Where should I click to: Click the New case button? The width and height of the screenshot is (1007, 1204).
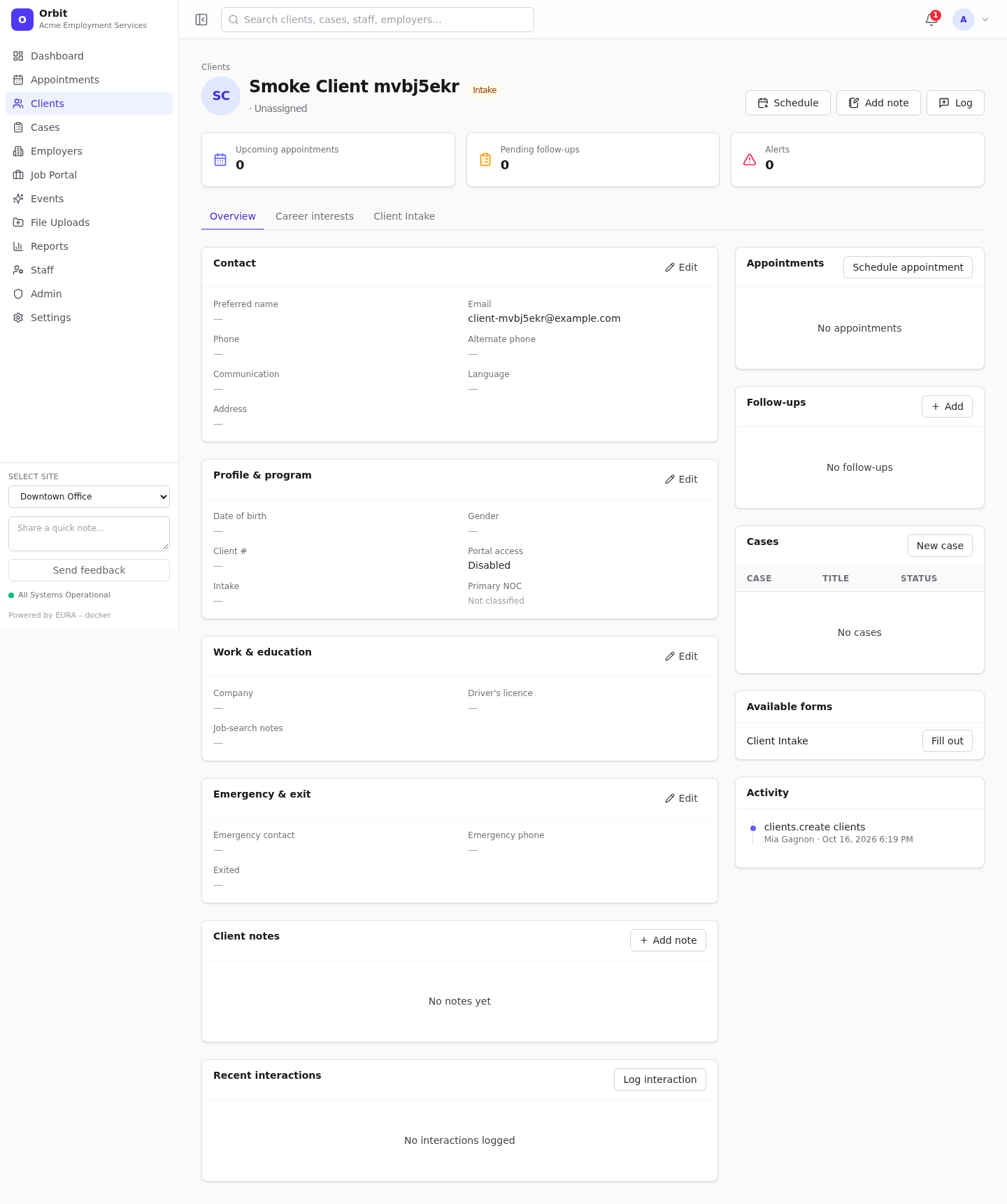[x=940, y=546]
